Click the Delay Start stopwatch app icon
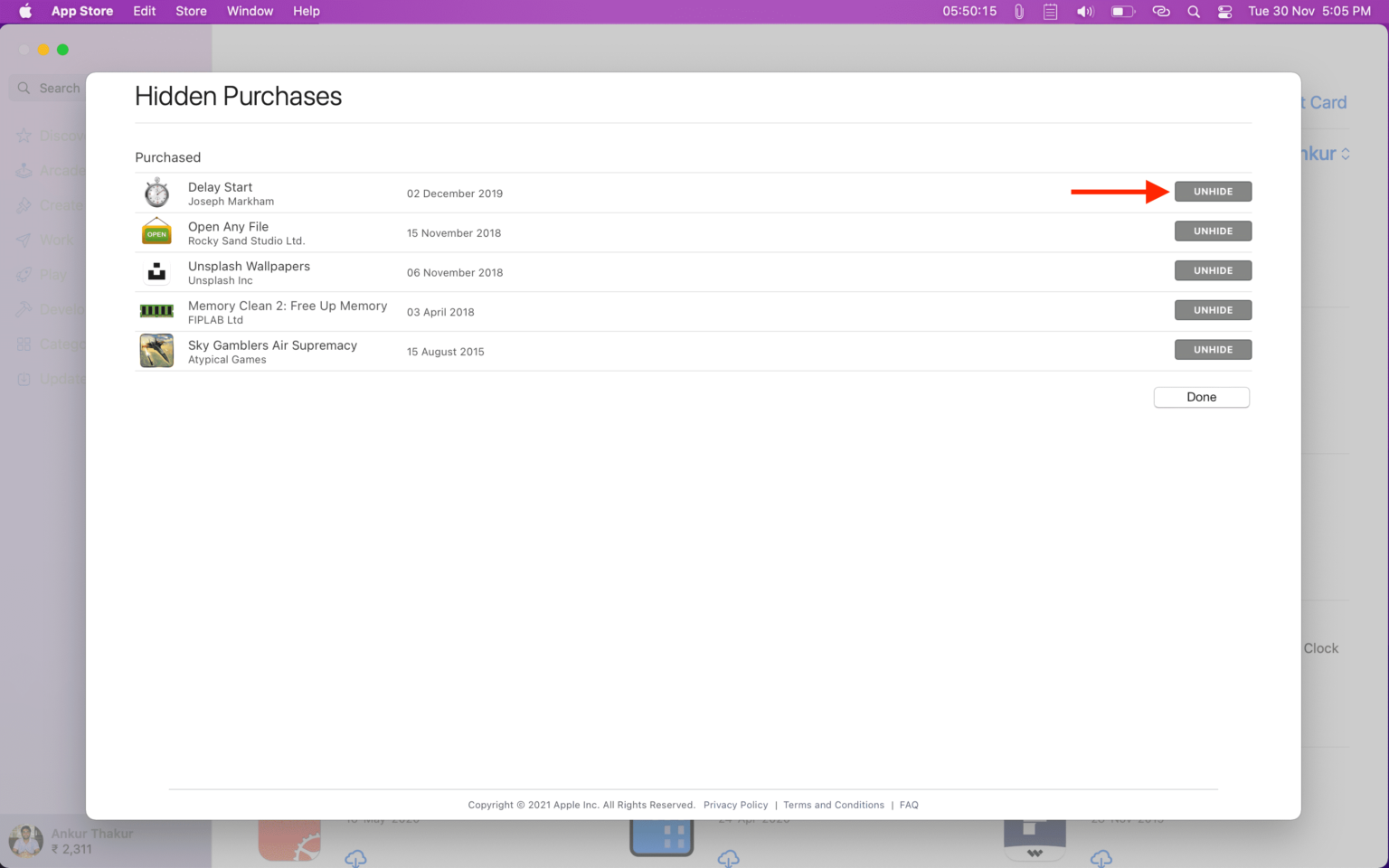Screen dimensions: 1389x868 (156, 193)
